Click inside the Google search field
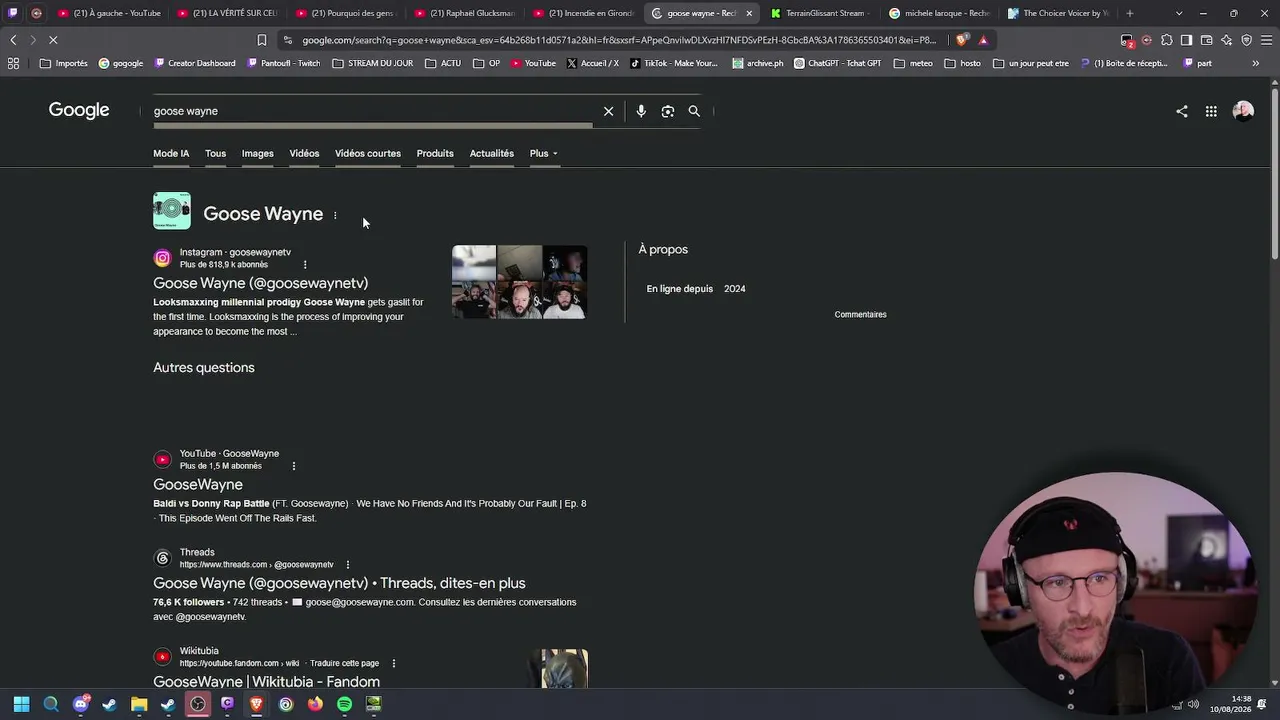 click(x=370, y=111)
